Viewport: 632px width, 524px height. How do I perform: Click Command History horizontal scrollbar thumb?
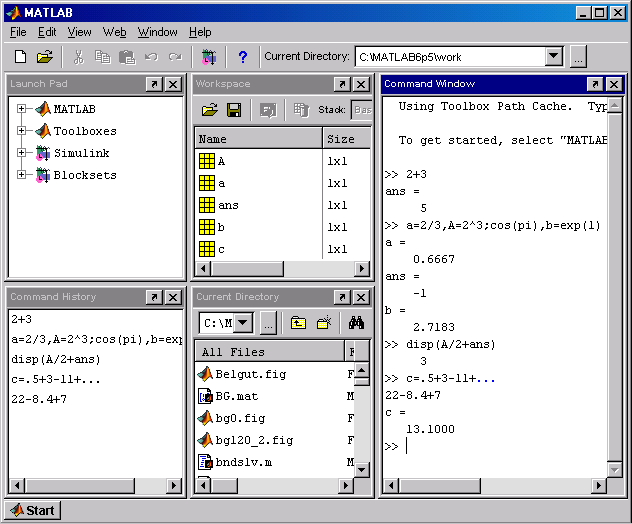coord(80,486)
